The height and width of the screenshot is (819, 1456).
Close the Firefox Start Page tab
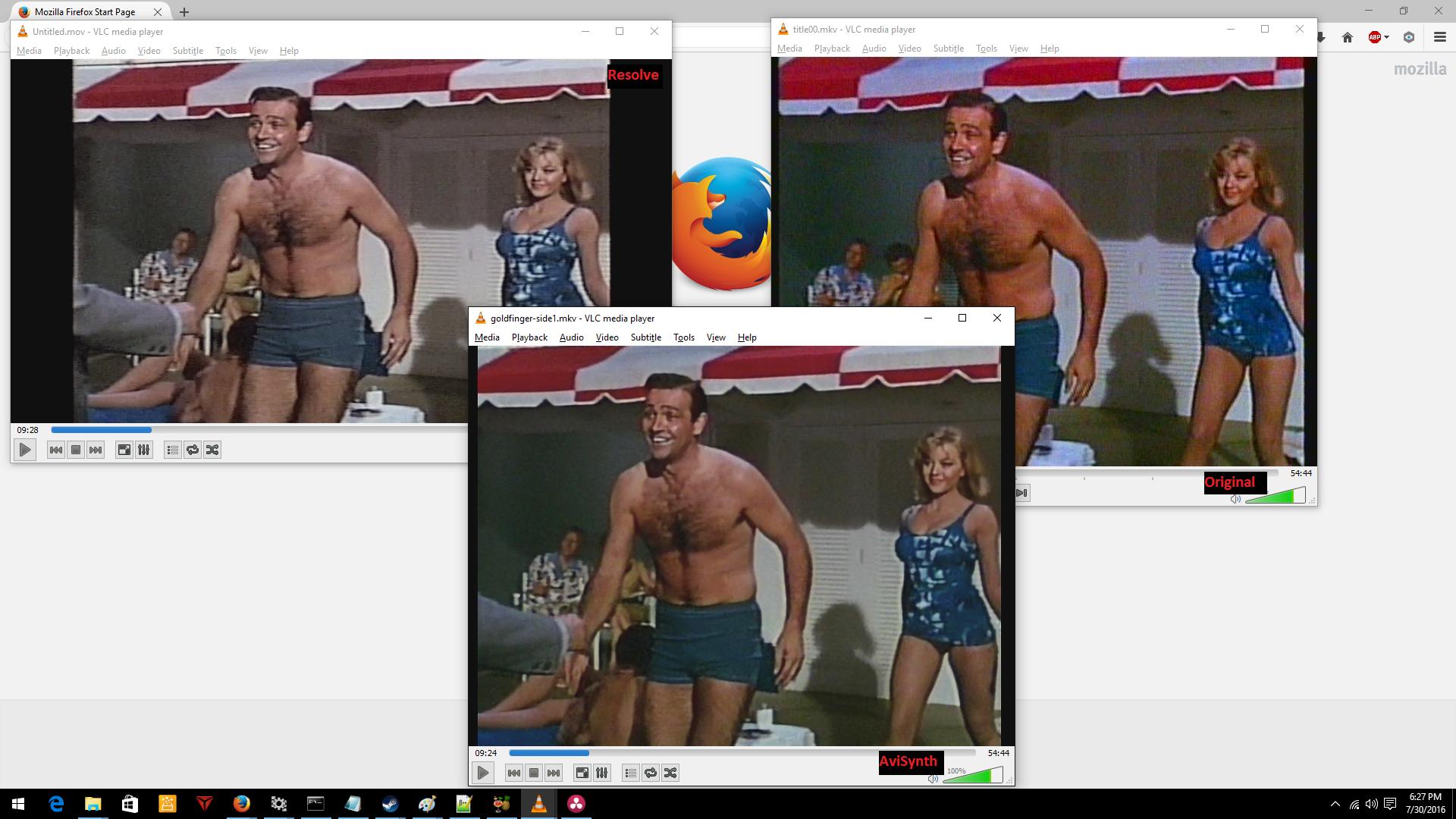158,12
